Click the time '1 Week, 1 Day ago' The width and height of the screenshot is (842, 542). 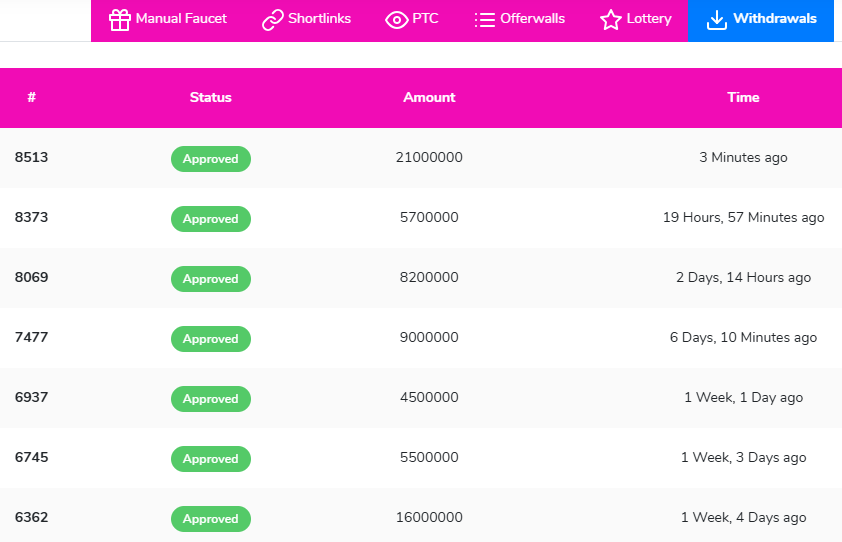(743, 398)
